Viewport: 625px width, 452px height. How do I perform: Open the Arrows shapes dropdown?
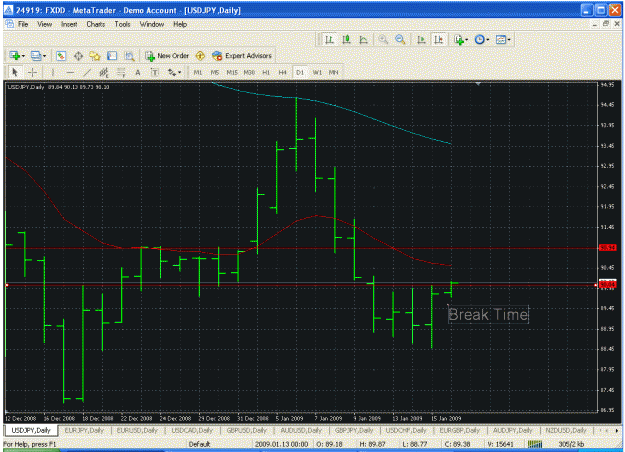point(174,72)
